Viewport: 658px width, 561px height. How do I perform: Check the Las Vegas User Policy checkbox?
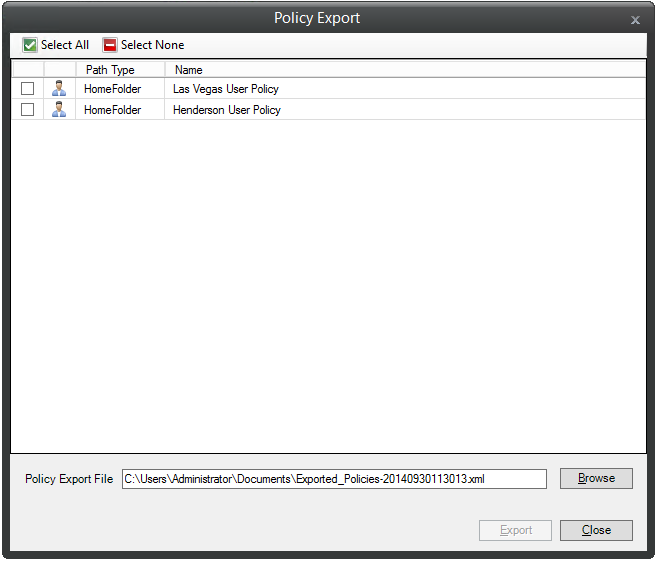(x=28, y=89)
